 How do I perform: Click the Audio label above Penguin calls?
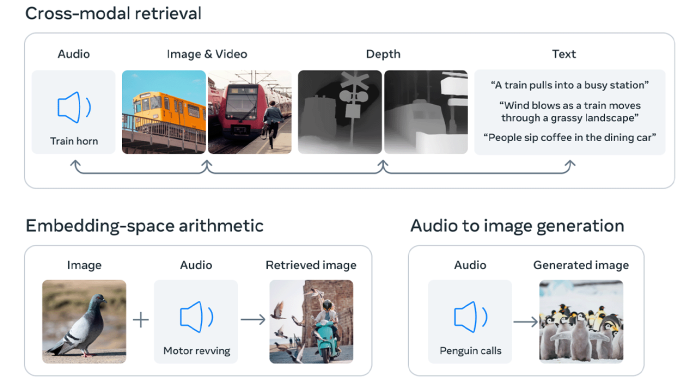(470, 265)
